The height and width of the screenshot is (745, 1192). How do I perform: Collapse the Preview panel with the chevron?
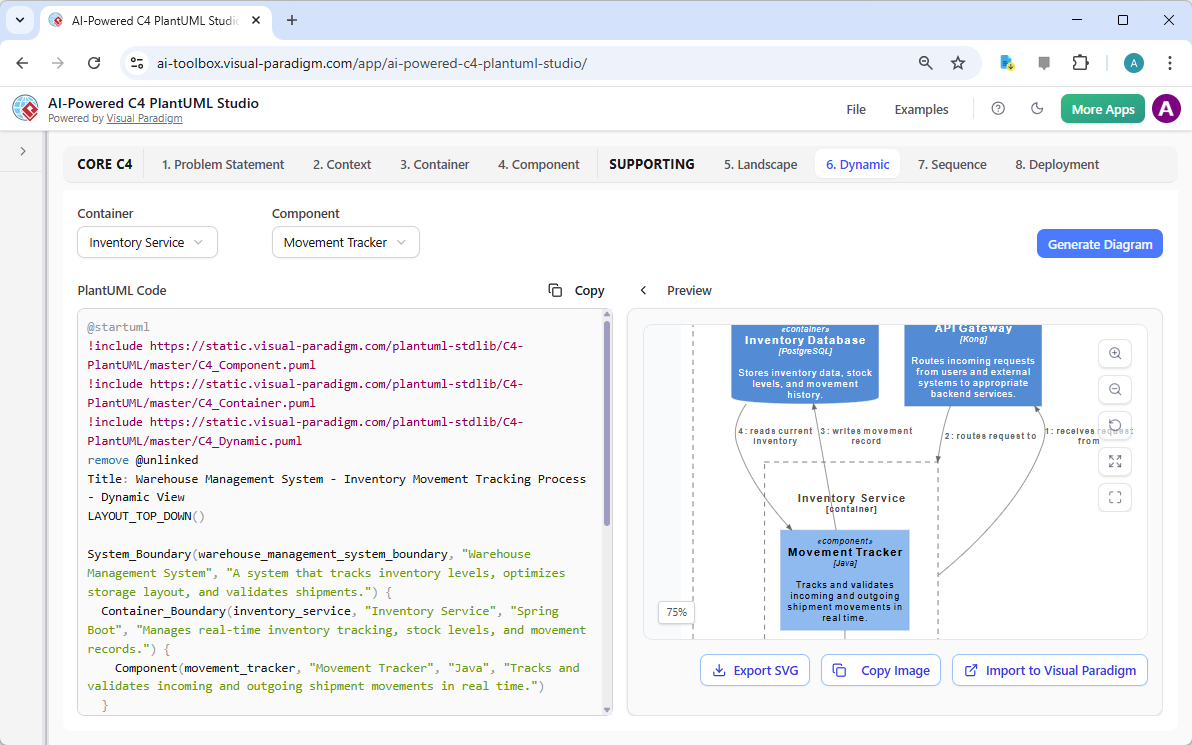[643, 290]
